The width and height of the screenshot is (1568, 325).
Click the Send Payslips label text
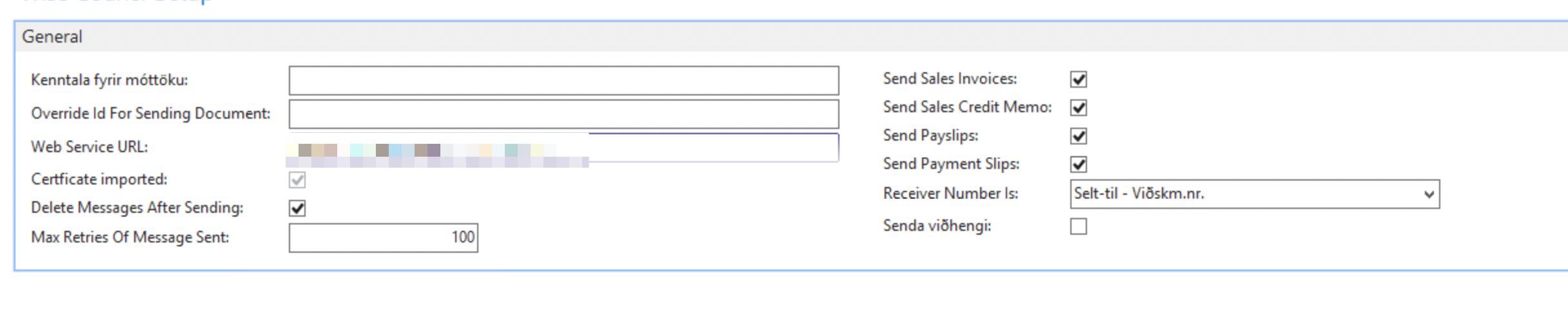(930, 136)
